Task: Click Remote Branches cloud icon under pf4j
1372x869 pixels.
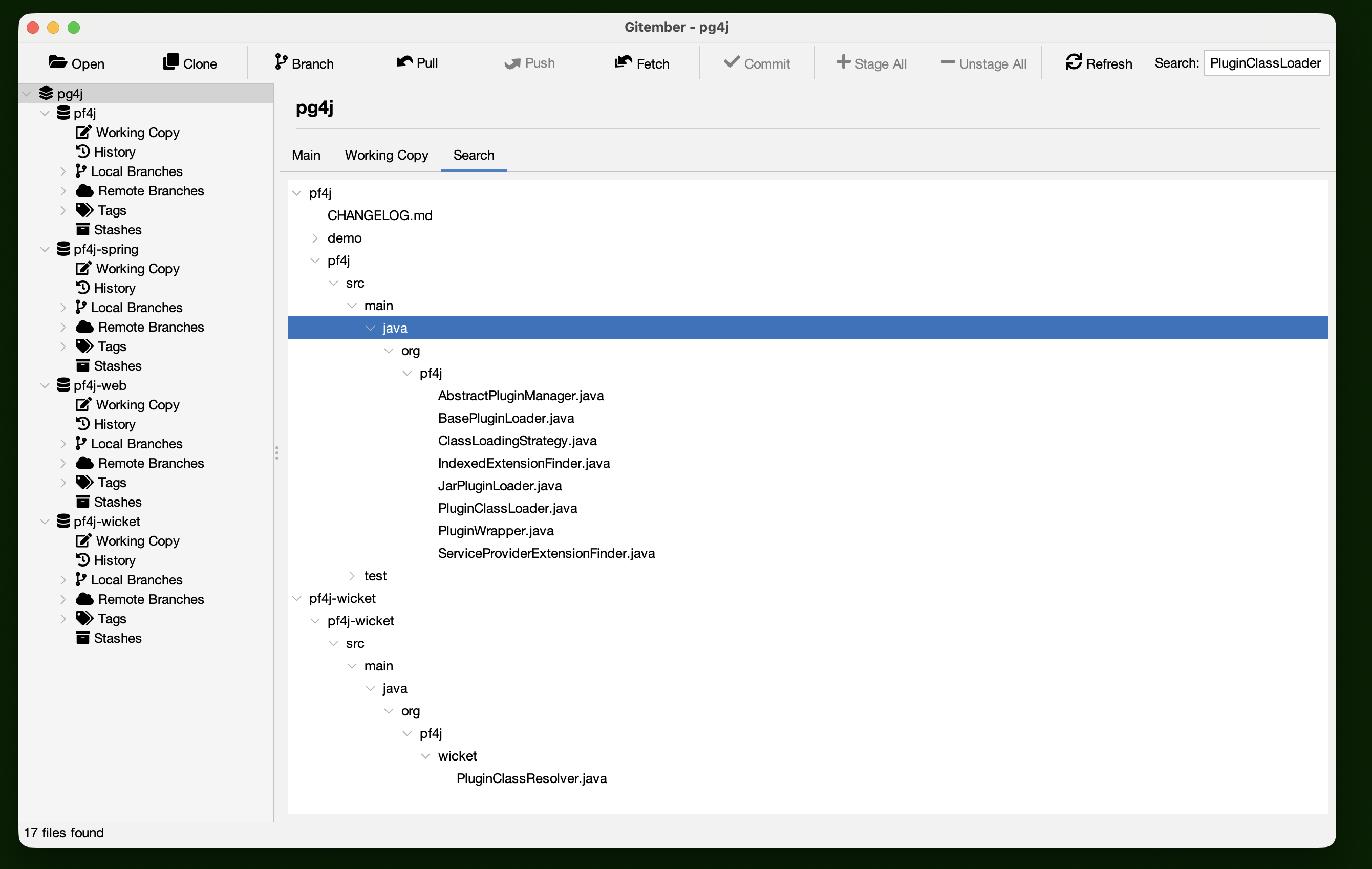Action: [x=84, y=190]
